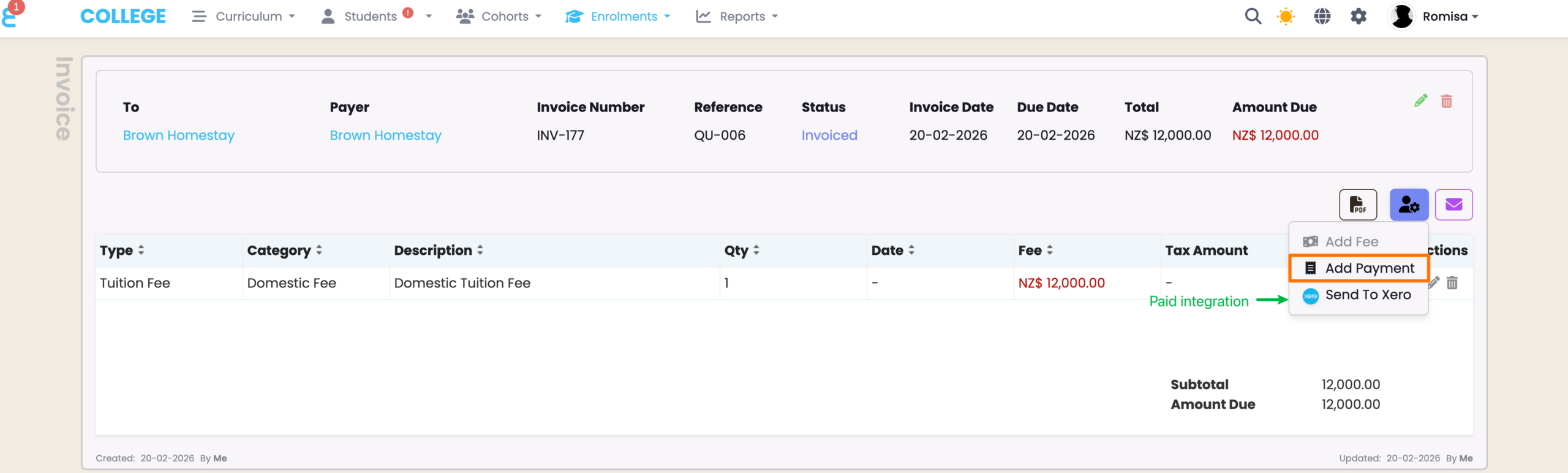Image resolution: width=1568 pixels, height=473 pixels.
Task: Open the globe language icon
Action: (1322, 17)
